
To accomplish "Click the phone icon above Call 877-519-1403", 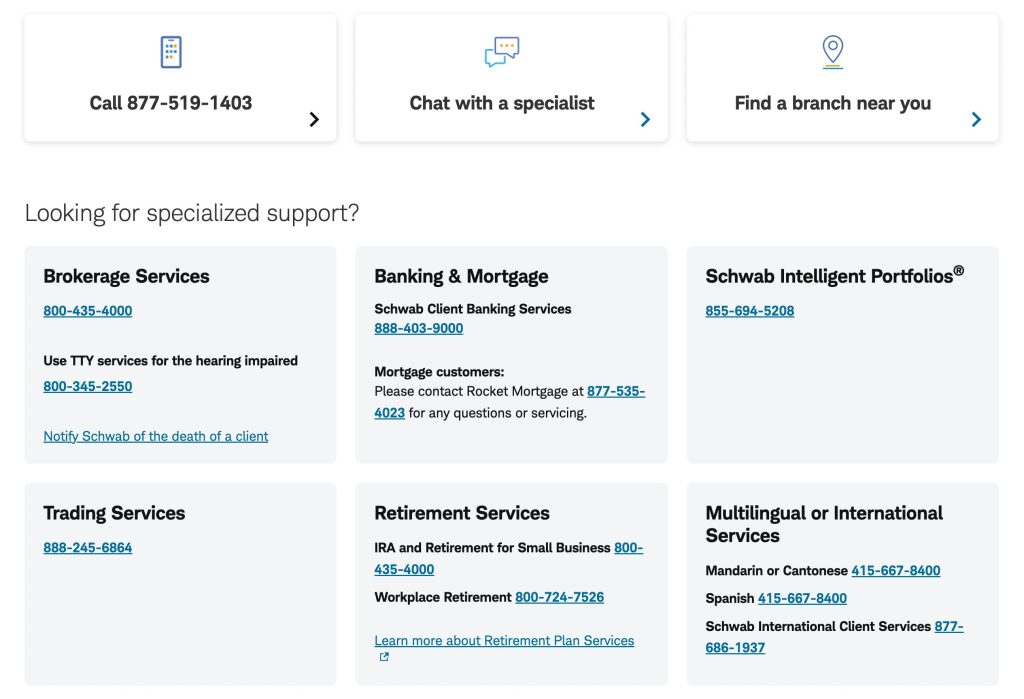I will coord(171,52).
